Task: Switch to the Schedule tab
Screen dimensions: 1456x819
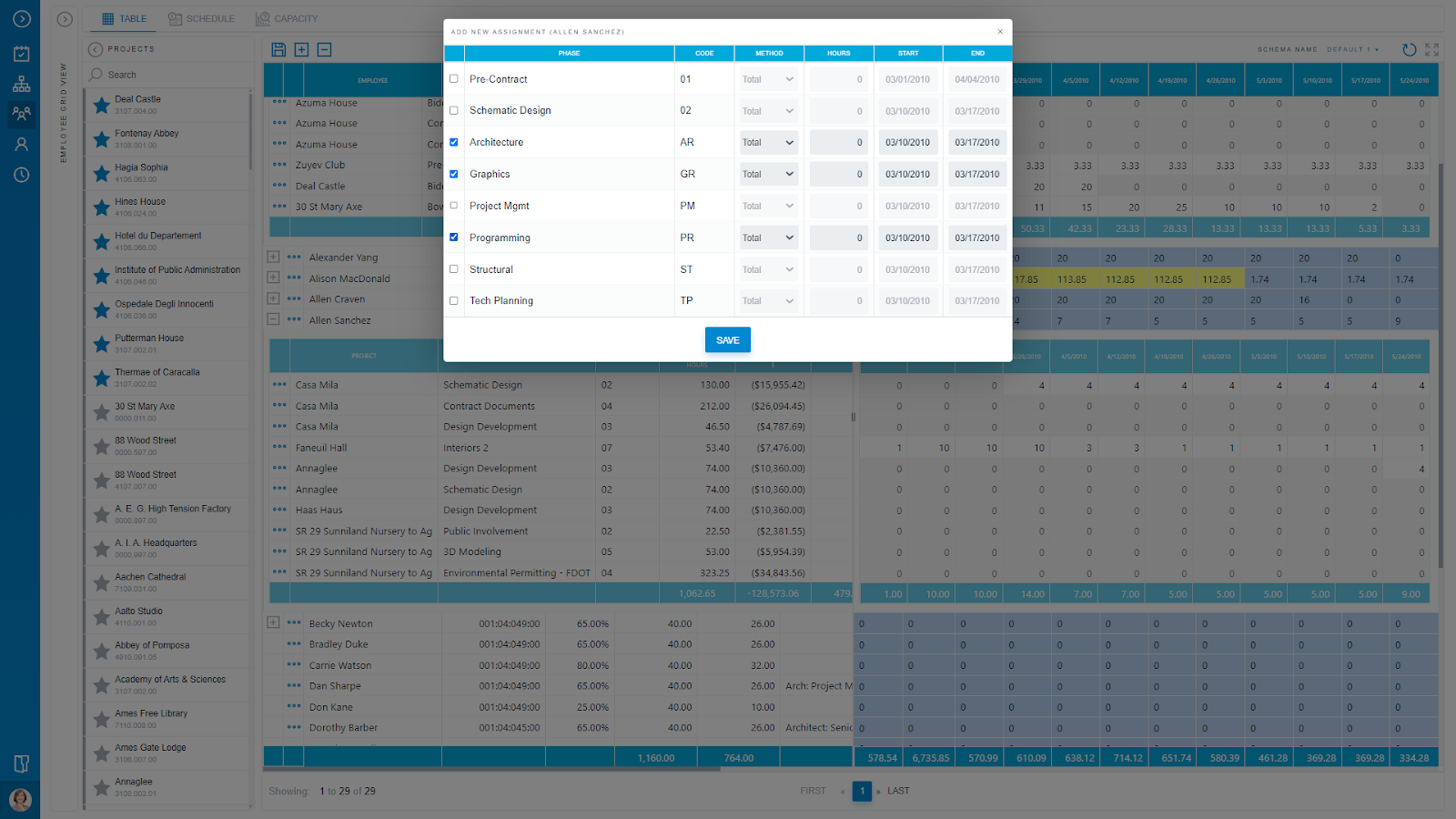Action: point(201,18)
